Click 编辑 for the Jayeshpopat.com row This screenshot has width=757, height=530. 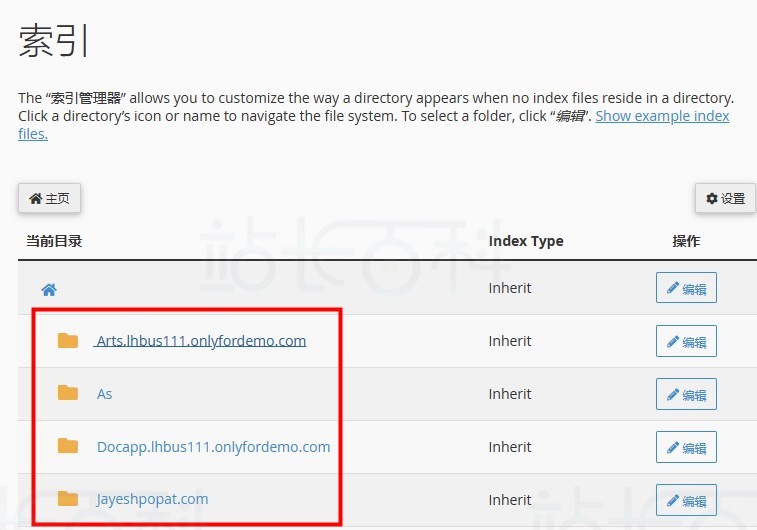tap(686, 501)
